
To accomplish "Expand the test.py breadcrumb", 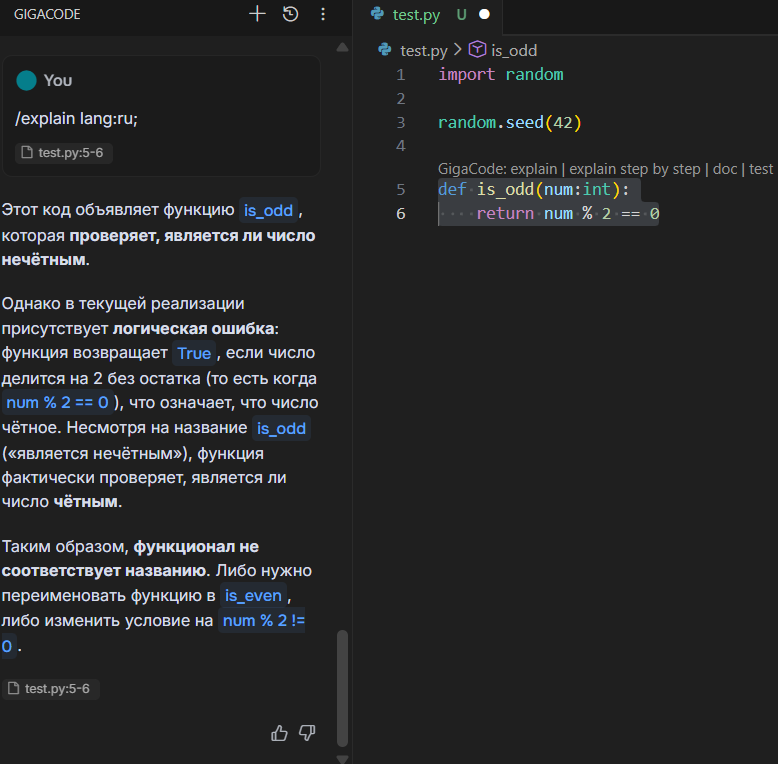I will 423,50.
